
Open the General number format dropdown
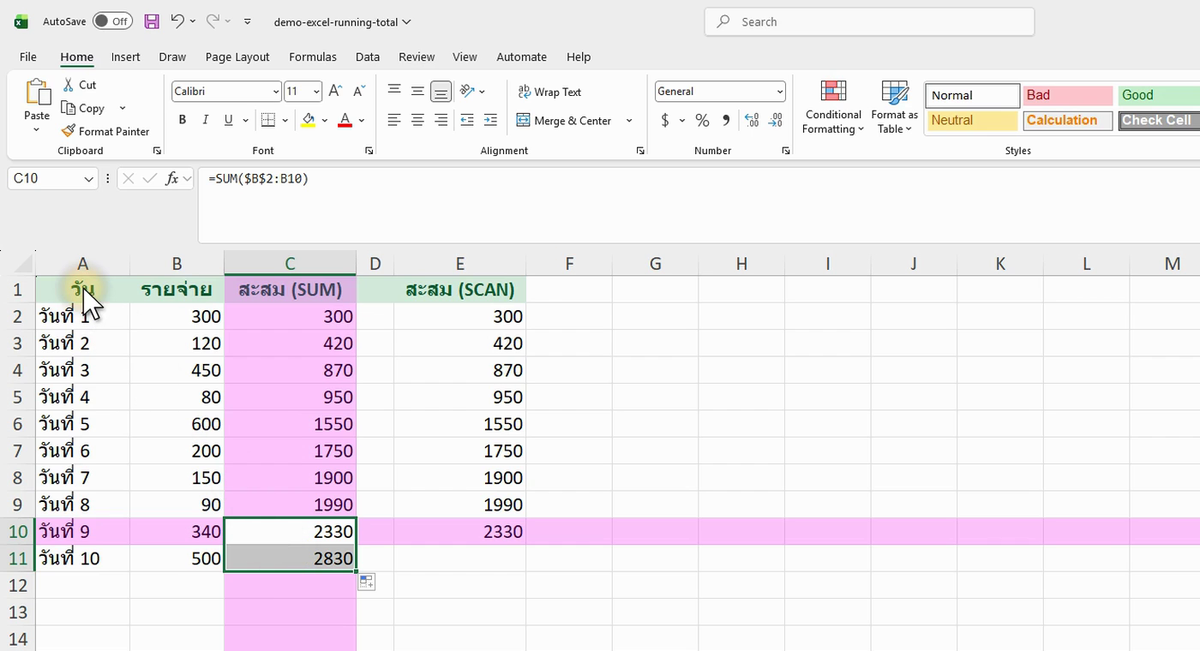click(780, 91)
